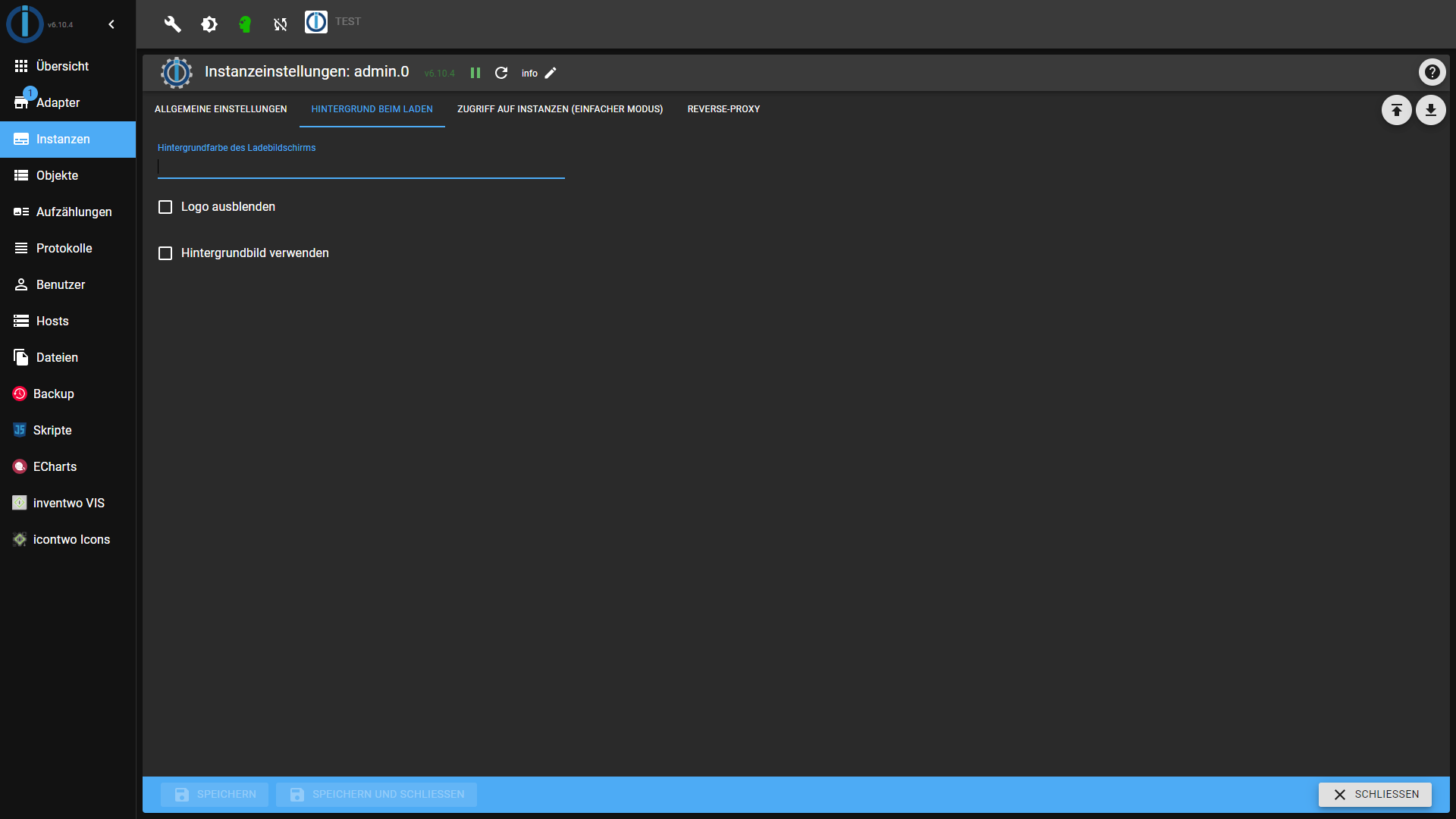The width and height of the screenshot is (1456, 819).
Task: Click the Schliessen button
Action: point(1375,794)
